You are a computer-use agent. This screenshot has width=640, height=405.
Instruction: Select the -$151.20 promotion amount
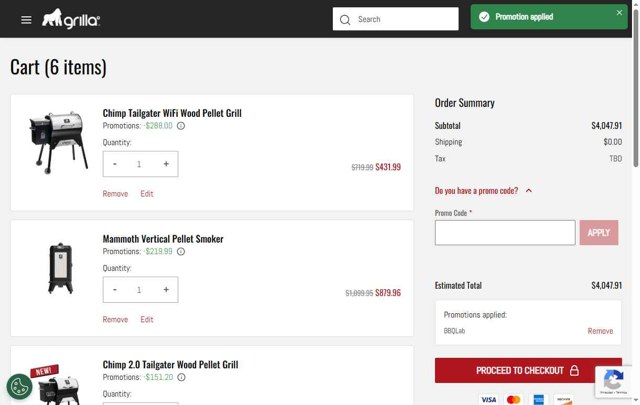click(x=158, y=377)
